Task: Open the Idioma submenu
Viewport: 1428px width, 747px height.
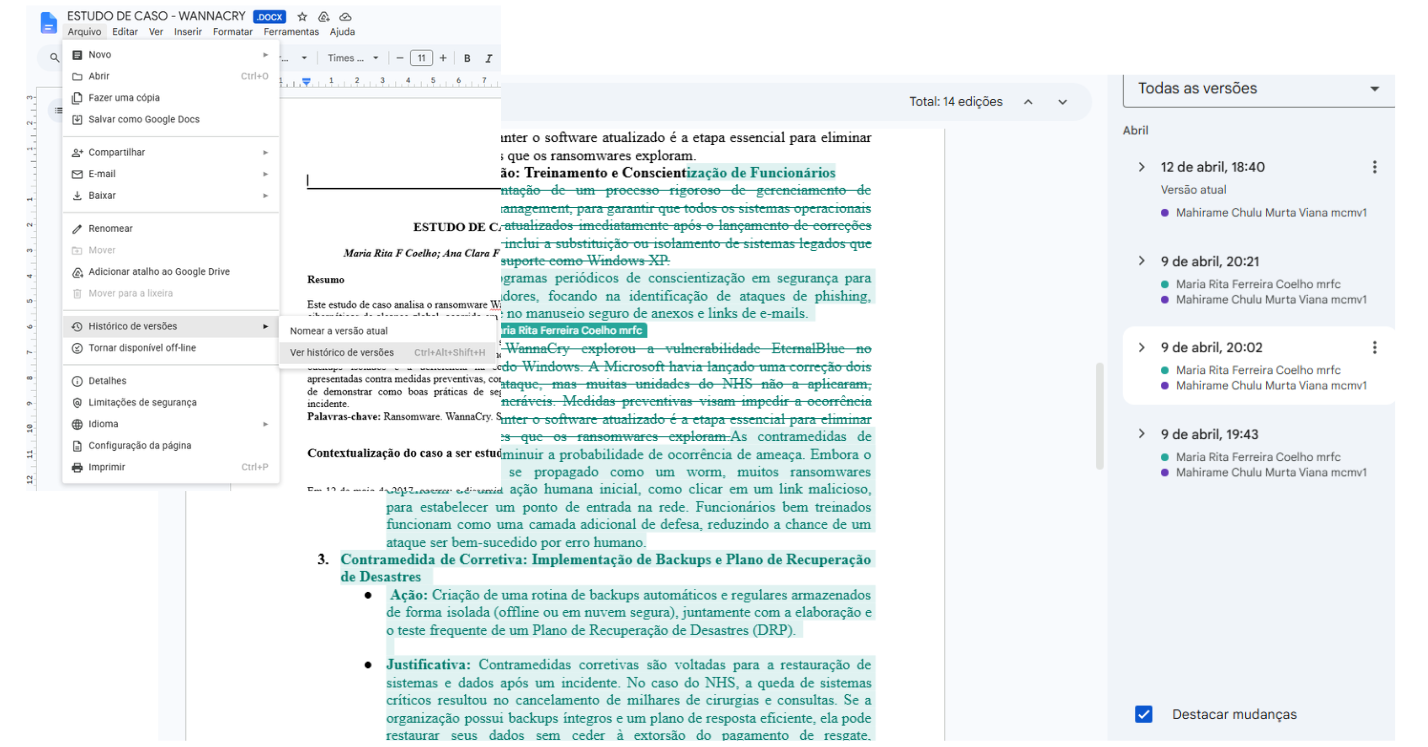Action: 171,424
